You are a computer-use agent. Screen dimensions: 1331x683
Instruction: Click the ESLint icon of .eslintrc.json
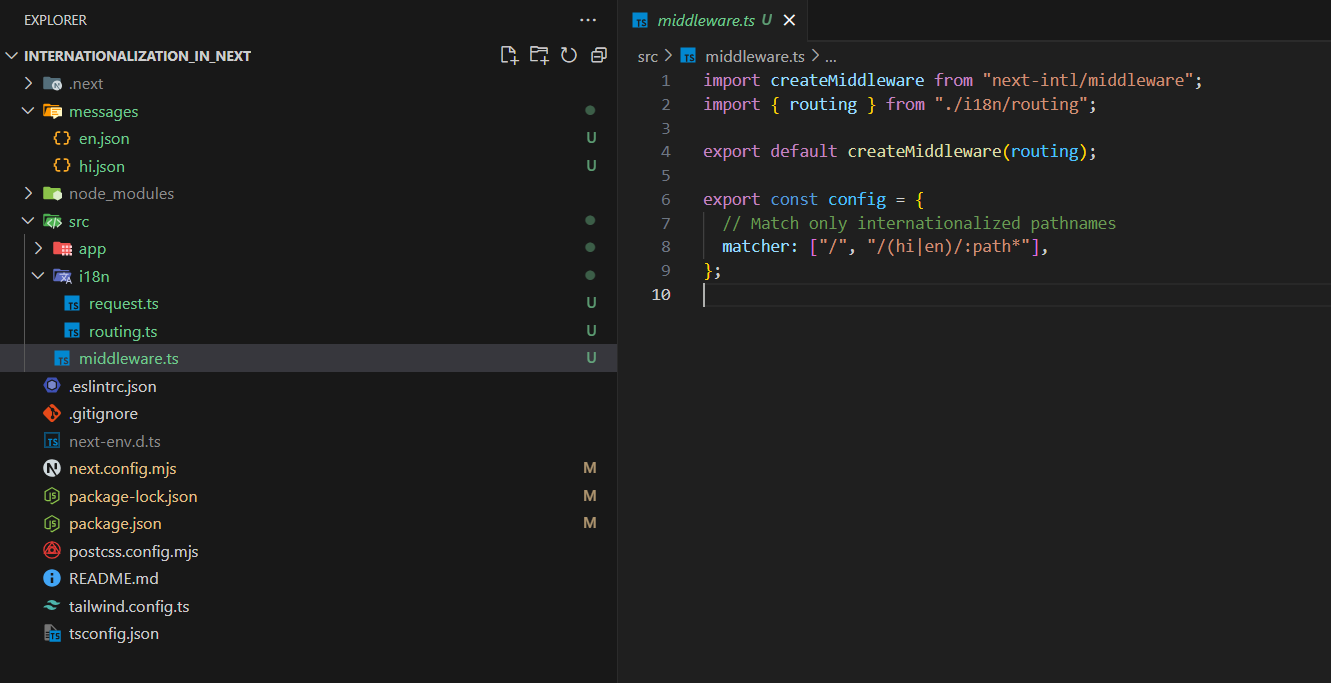coord(52,386)
